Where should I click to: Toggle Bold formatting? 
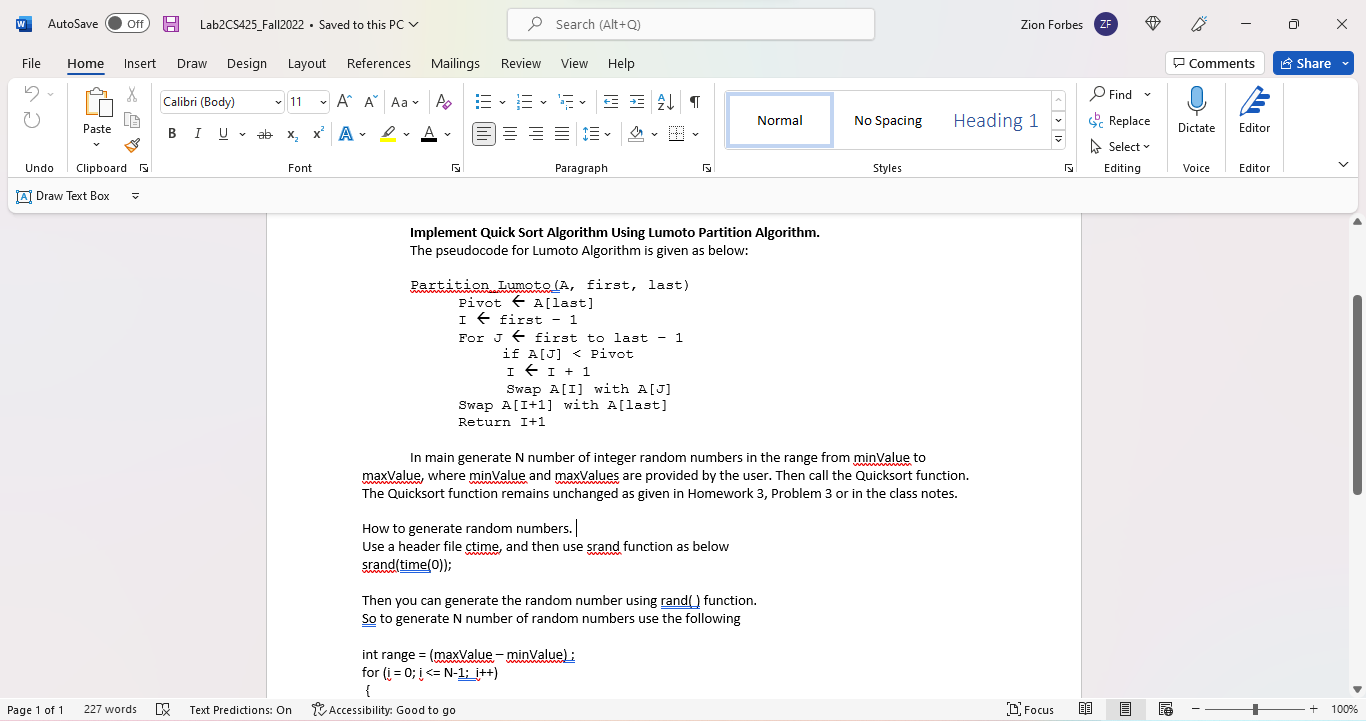coord(172,134)
